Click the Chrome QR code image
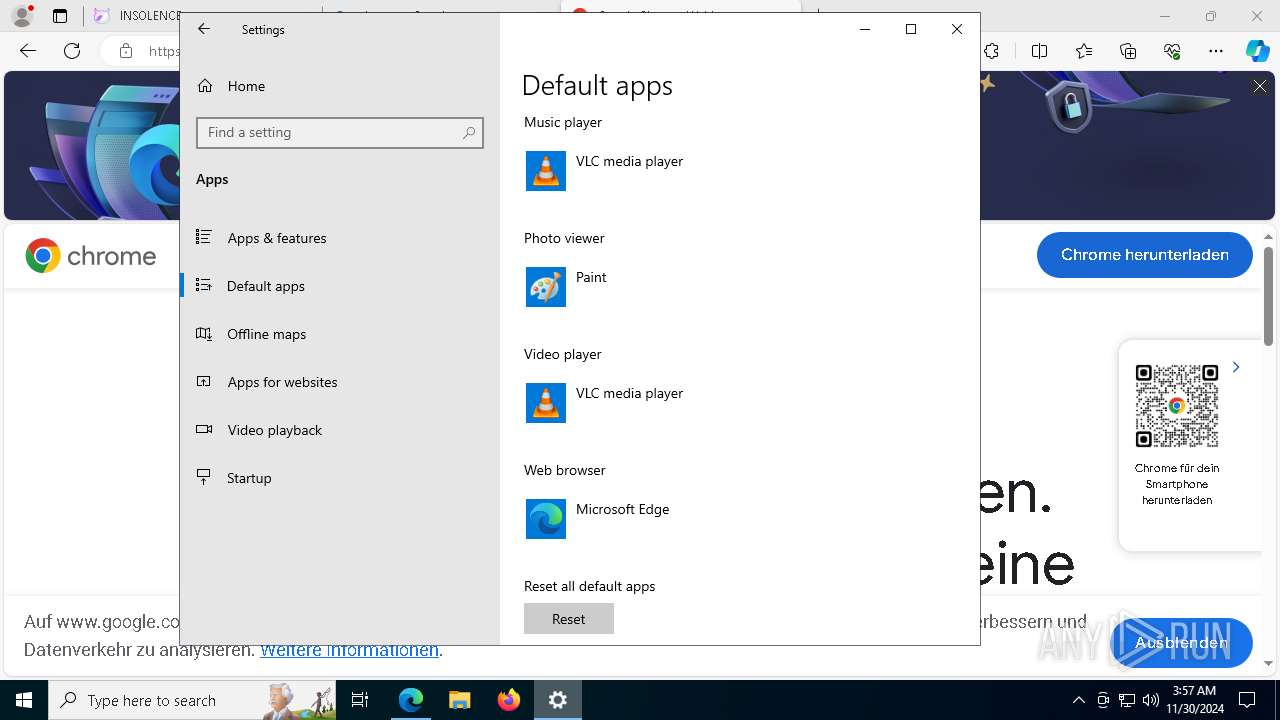 pos(1177,406)
